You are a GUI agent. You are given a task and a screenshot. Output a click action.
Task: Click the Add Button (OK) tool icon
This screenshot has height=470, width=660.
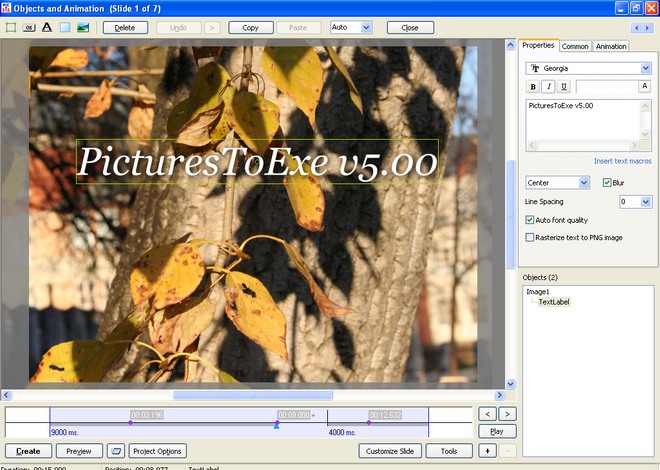[29, 28]
